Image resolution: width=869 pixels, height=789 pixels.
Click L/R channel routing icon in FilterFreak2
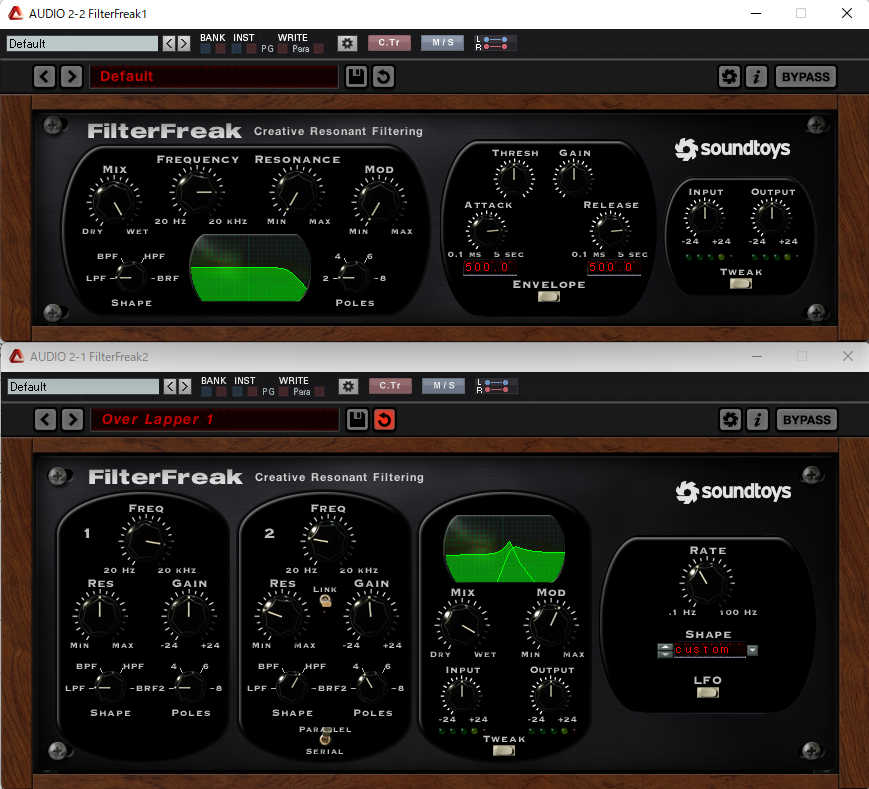496,386
